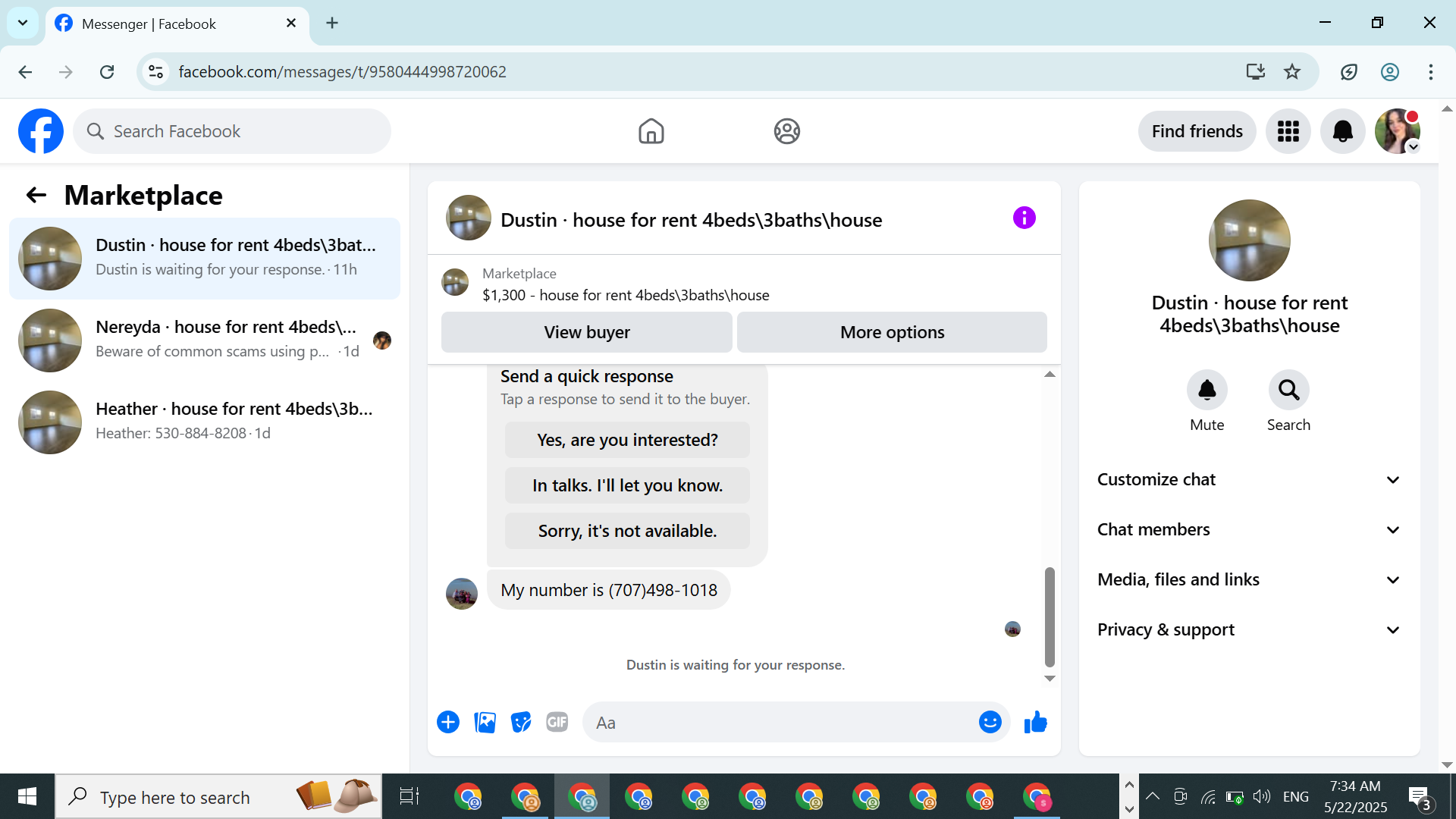This screenshot has height=819, width=1456.
Task: Search in conversation with magnifier icon
Action: tap(1289, 390)
